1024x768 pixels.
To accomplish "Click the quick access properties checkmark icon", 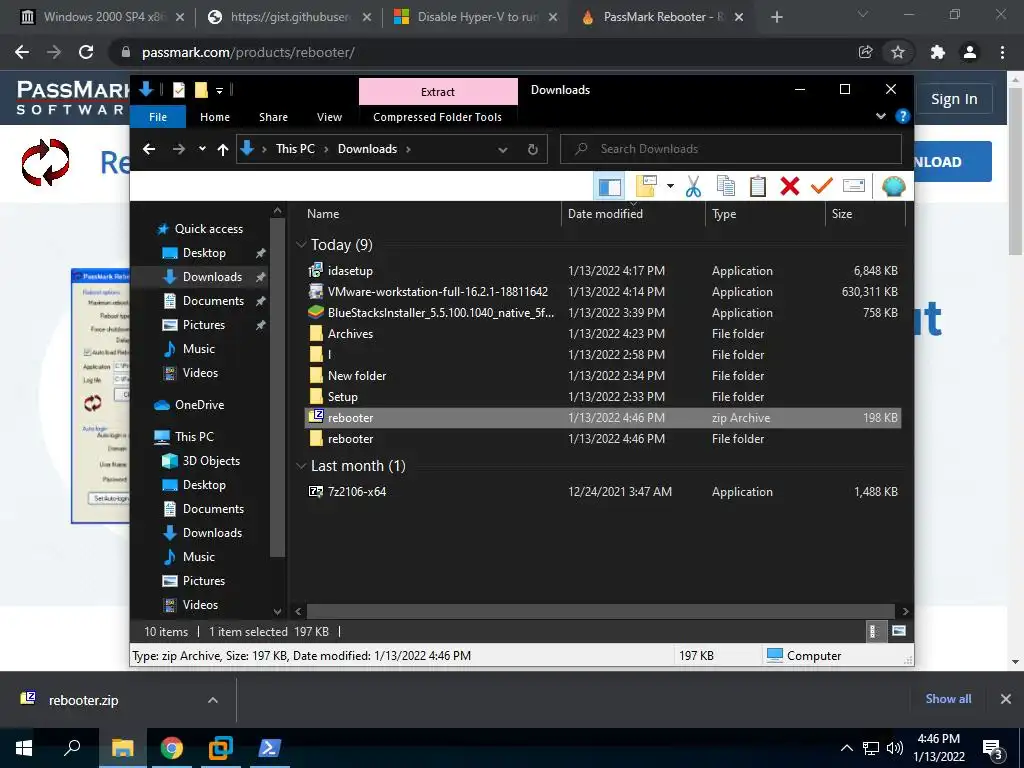I will (x=178, y=90).
